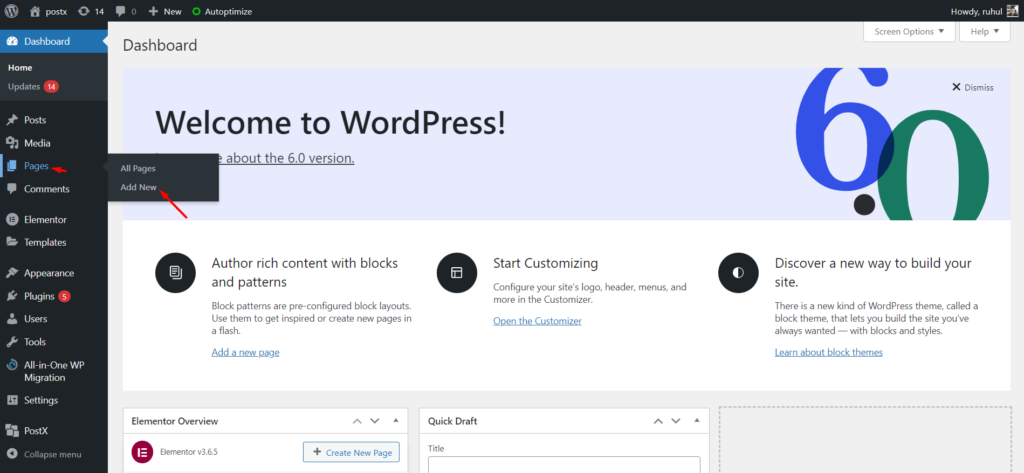
Task: Move Elementor Overview widget down
Action: coord(375,421)
